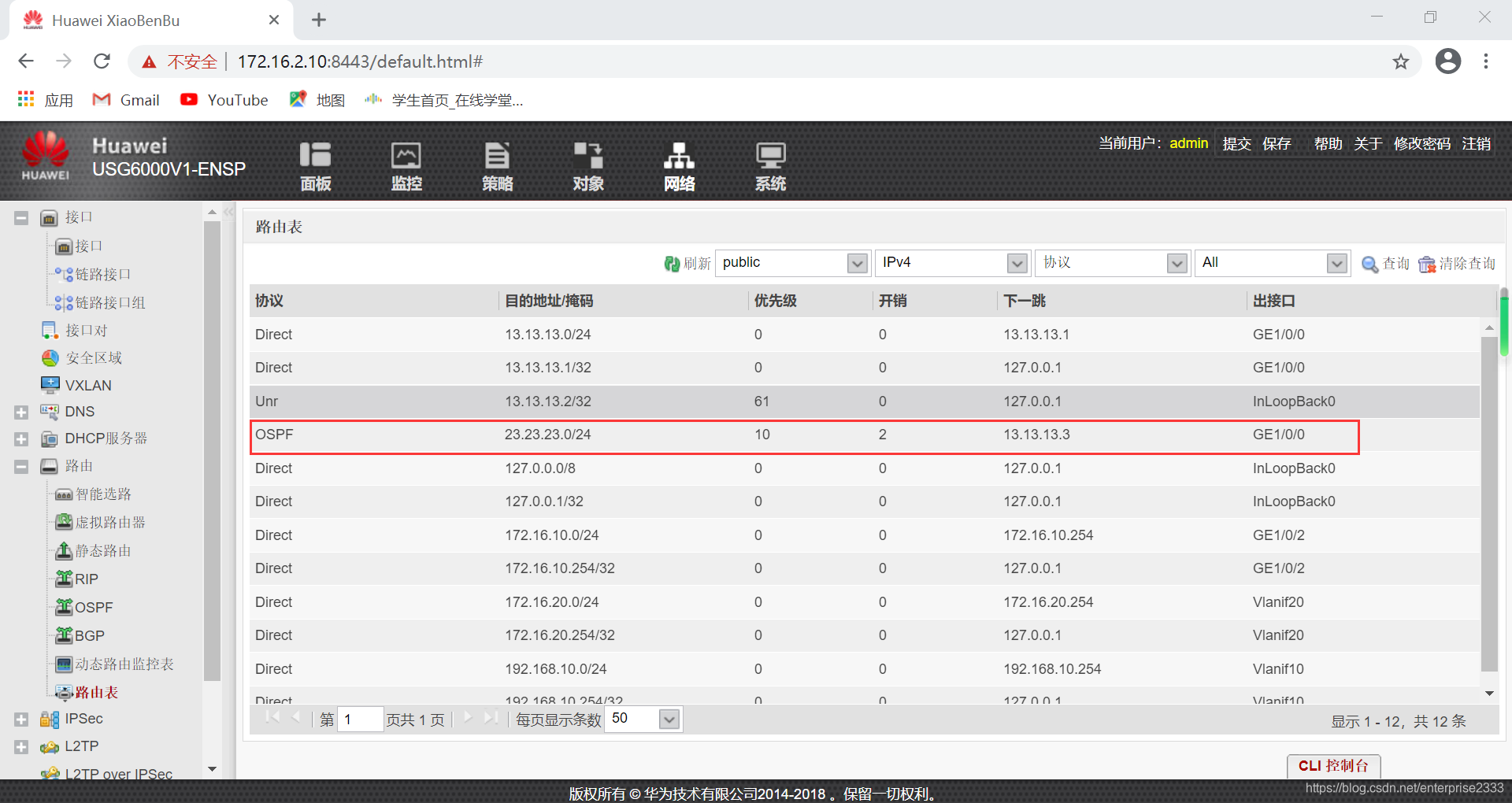
Task: Open the 面板 dashboard icon
Action: point(315,166)
